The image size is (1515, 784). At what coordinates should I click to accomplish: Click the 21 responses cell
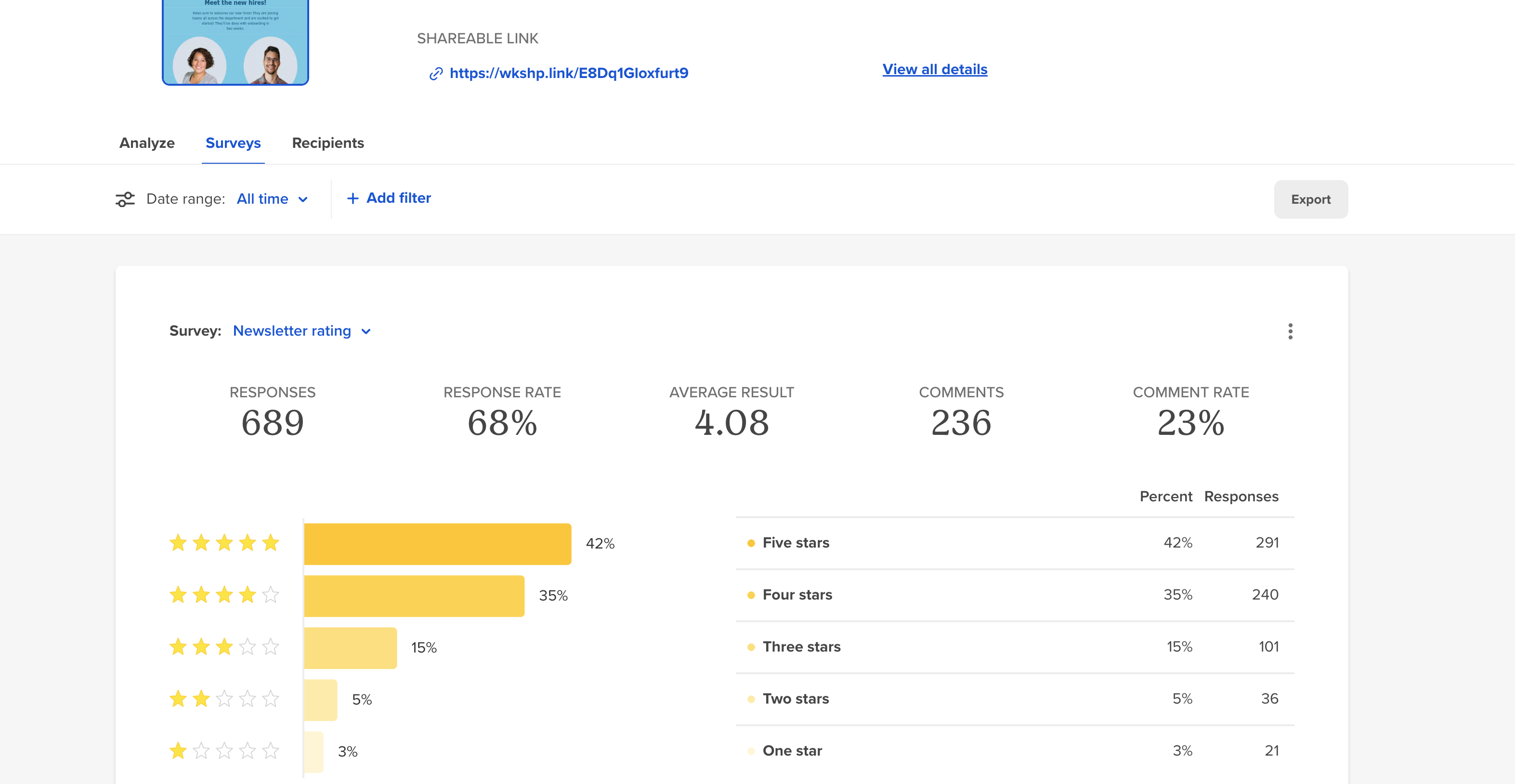coord(1271,750)
